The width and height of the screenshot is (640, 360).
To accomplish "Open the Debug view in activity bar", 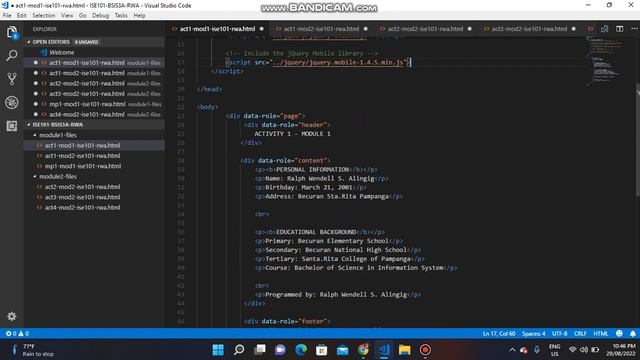I will click(11, 102).
